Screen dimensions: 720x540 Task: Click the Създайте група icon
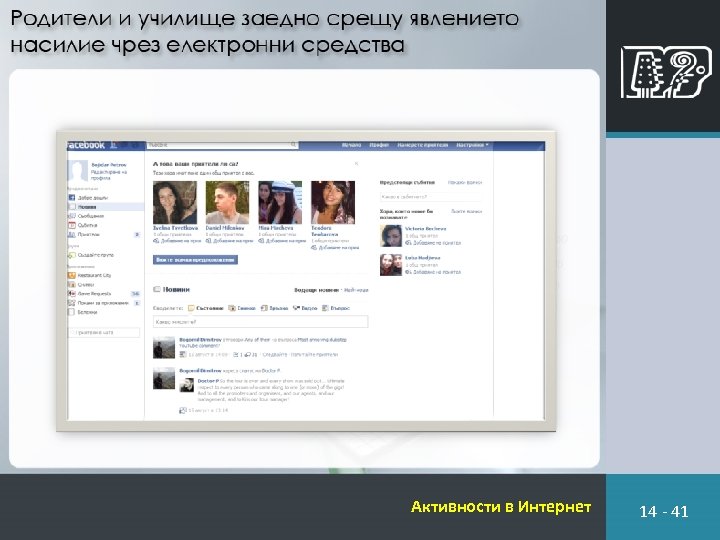72,255
